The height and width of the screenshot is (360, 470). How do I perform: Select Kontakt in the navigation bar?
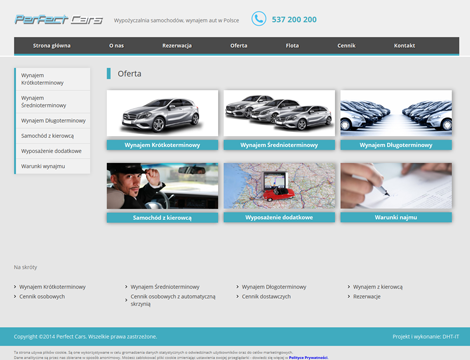(x=404, y=46)
